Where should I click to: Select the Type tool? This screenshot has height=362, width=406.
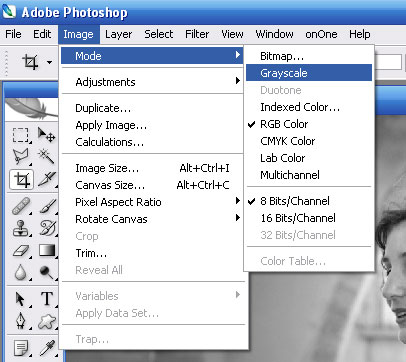tap(47, 299)
